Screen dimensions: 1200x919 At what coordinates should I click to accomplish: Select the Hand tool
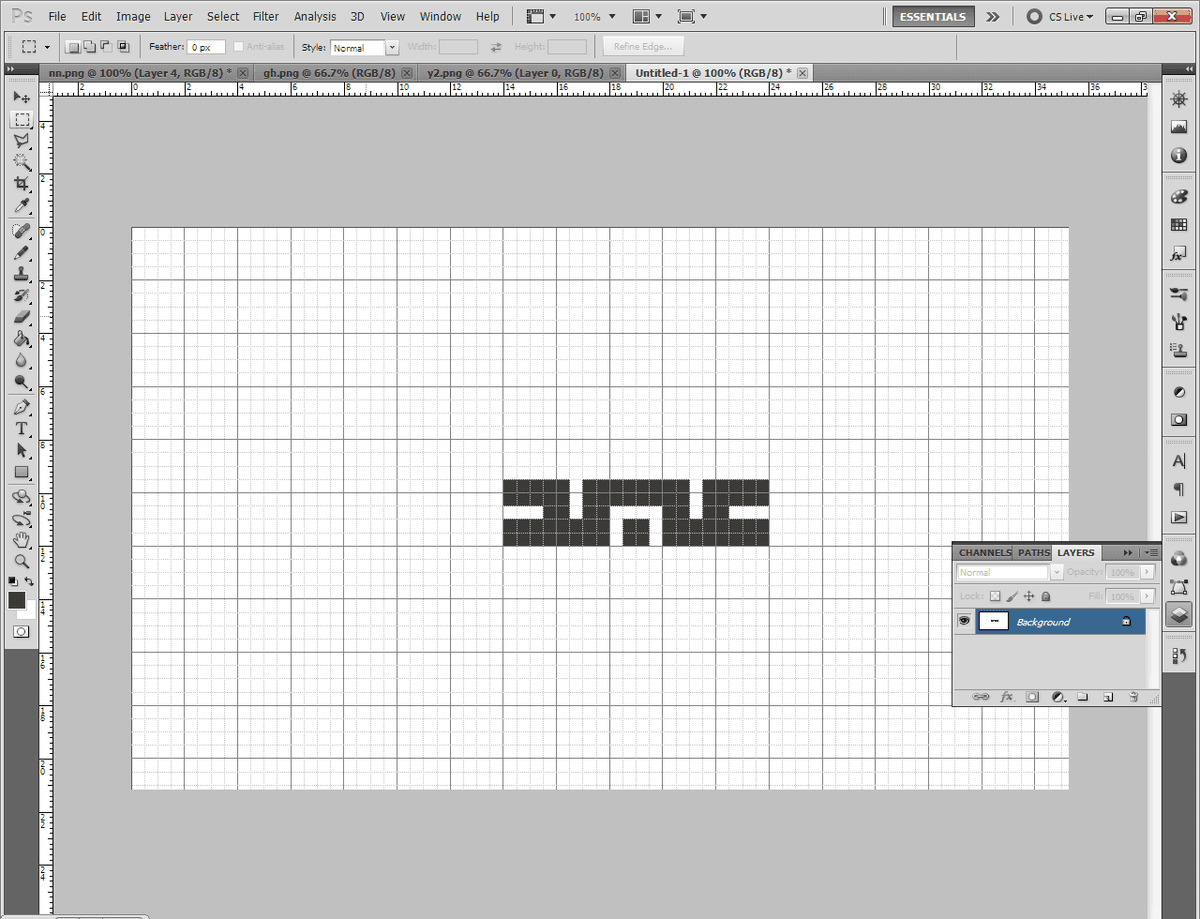click(21, 540)
